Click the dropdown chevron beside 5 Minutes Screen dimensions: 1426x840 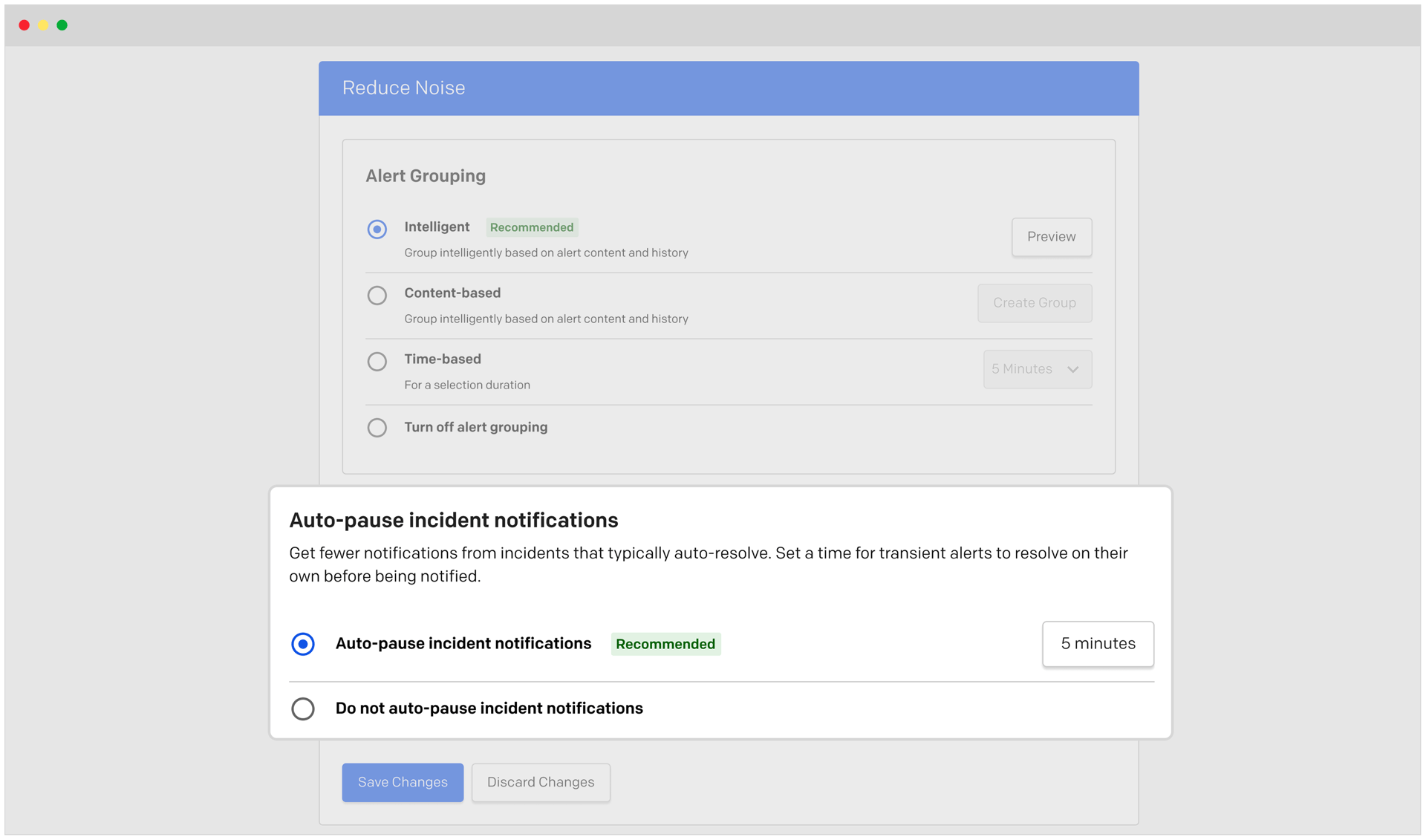pos(1072,369)
